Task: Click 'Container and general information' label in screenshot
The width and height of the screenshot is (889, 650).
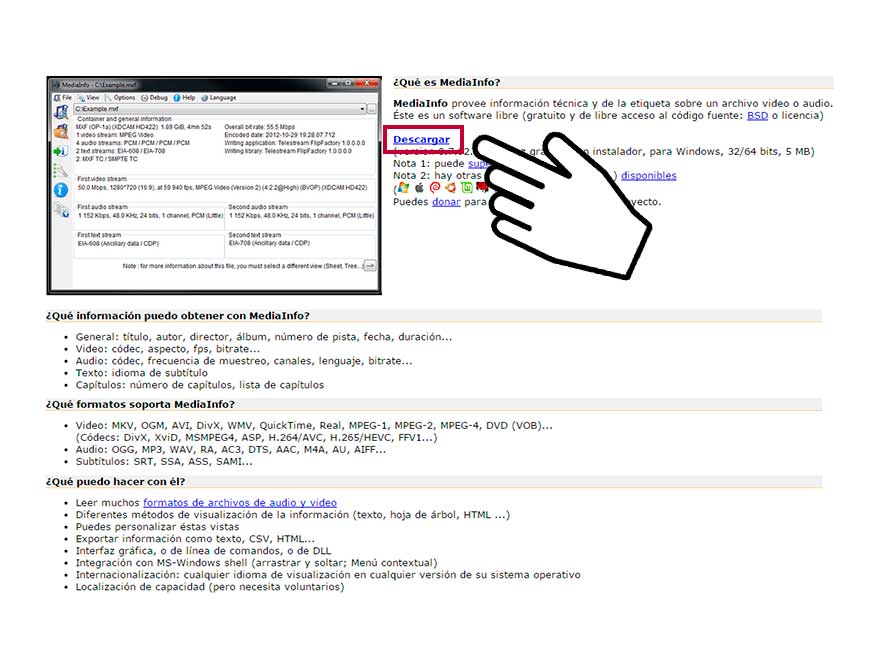Action: coord(124,119)
